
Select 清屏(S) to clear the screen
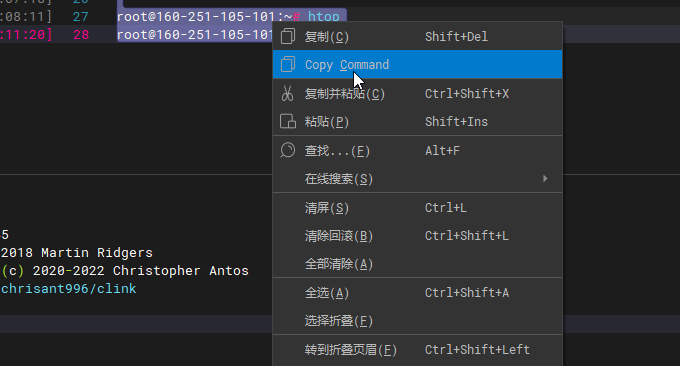[x=417, y=208]
